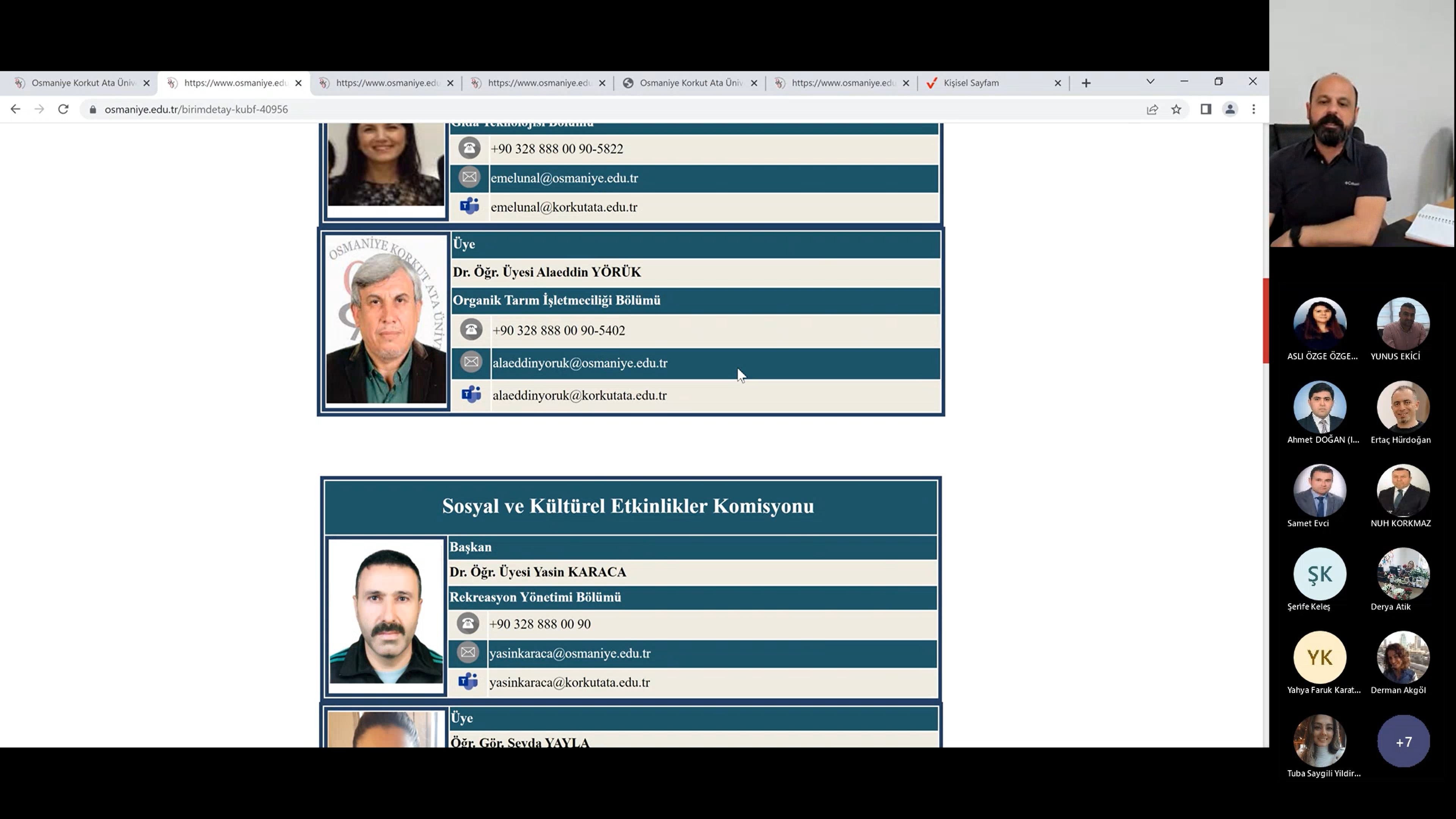This screenshot has height=819, width=1456.
Task: Show the +7 additional participants
Action: tap(1403, 741)
